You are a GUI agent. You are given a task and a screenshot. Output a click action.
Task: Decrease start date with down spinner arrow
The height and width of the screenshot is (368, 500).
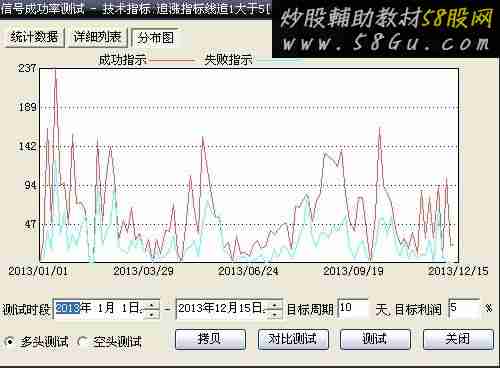click(152, 314)
